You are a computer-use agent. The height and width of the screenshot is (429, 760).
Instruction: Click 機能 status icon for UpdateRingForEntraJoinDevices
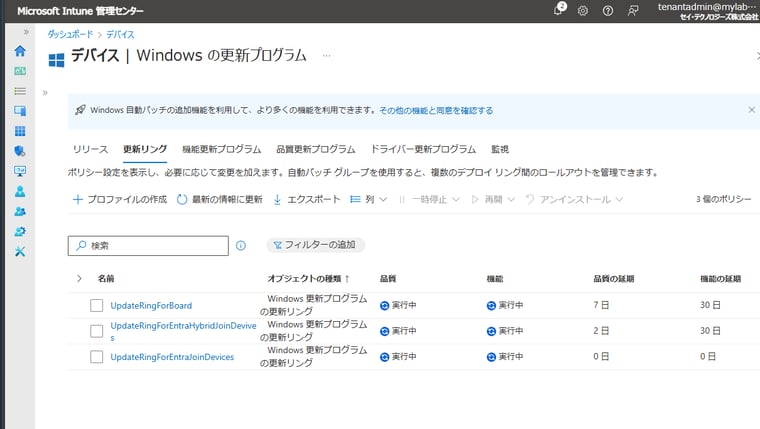(491, 357)
